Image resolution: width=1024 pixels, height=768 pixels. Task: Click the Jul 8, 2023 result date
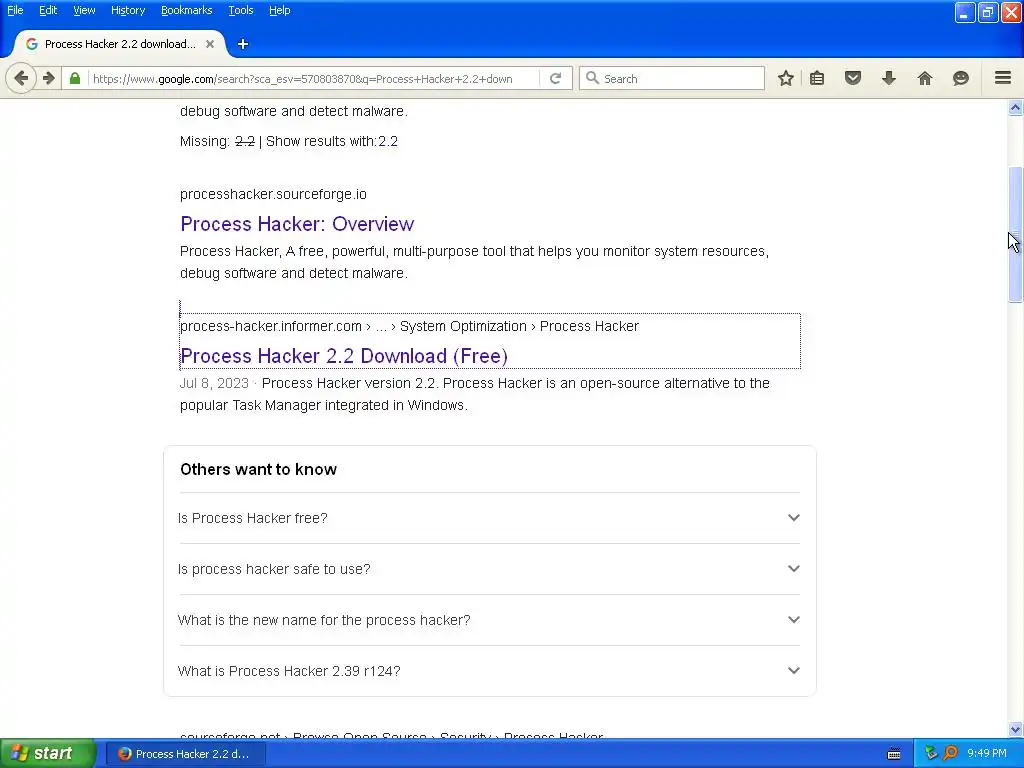click(x=214, y=383)
